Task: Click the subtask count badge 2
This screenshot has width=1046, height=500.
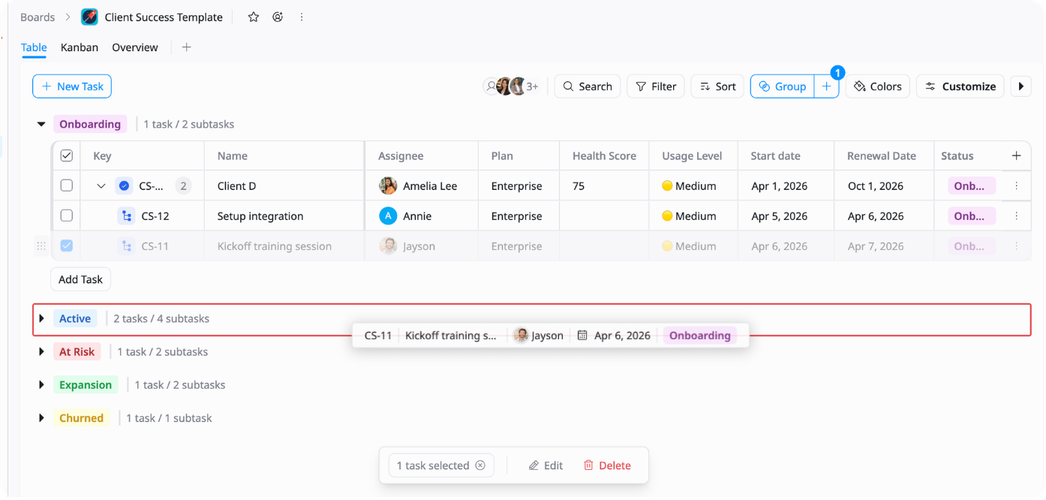Action: pos(183,186)
